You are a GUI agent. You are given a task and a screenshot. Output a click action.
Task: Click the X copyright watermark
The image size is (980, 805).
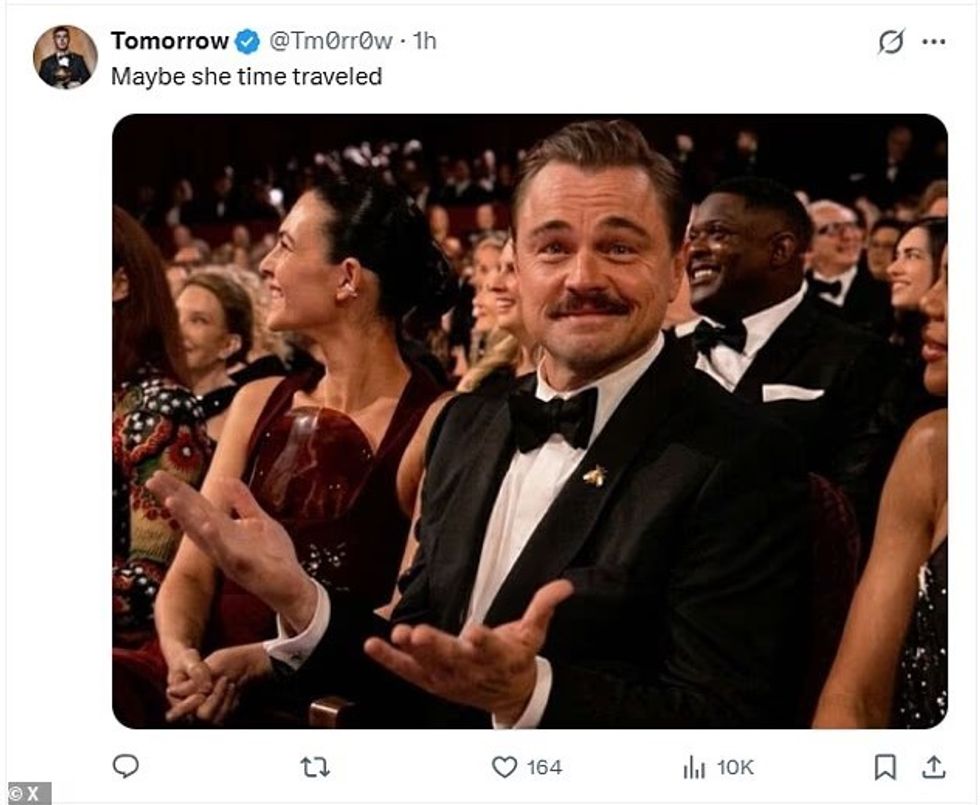[24, 794]
